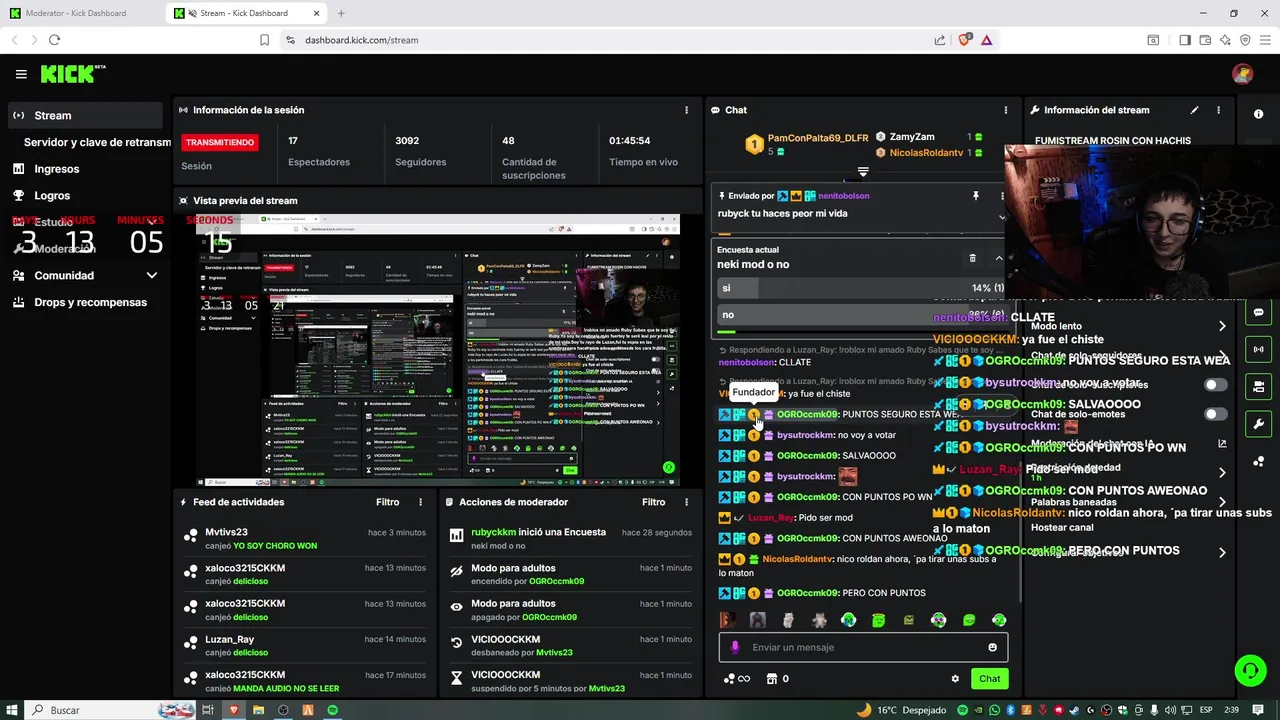1280x720 pixels.
Task: Open the shop icon showing 0
Action: [777, 678]
